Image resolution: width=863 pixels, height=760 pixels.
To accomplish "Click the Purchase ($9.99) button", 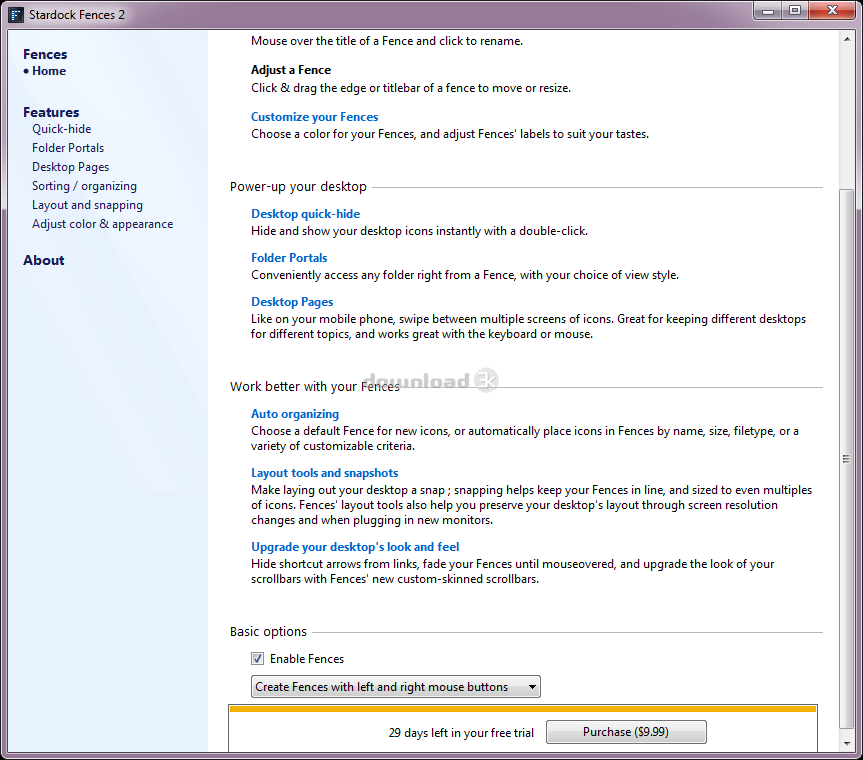I will [x=626, y=732].
